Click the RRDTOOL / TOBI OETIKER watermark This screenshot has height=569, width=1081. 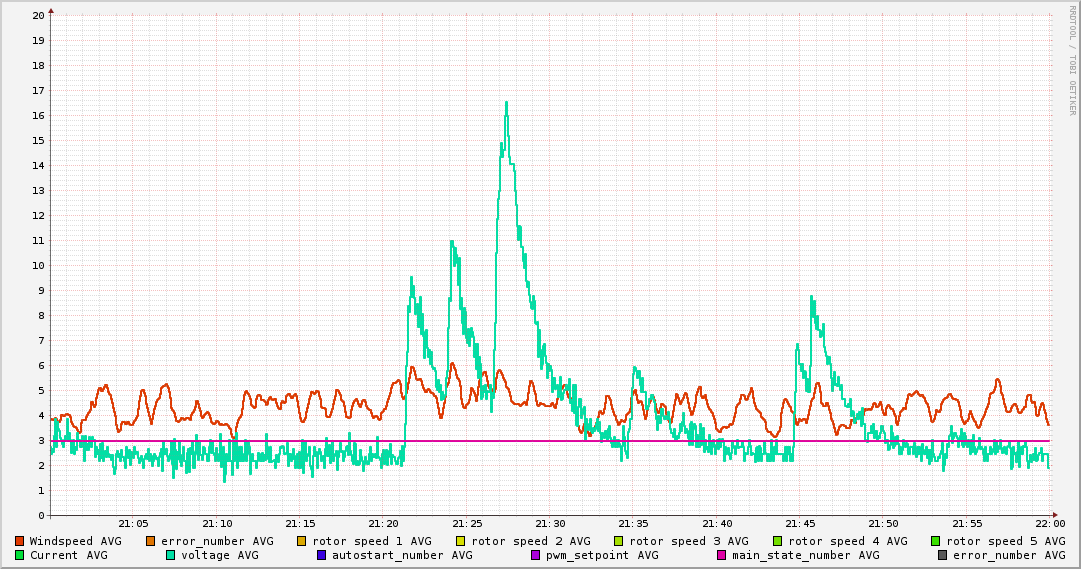tap(1072, 60)
